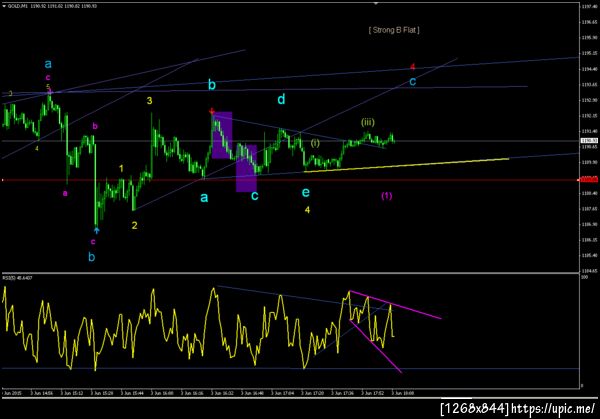Select the large yellow 4 below cyan e

[x=307, y=210]
